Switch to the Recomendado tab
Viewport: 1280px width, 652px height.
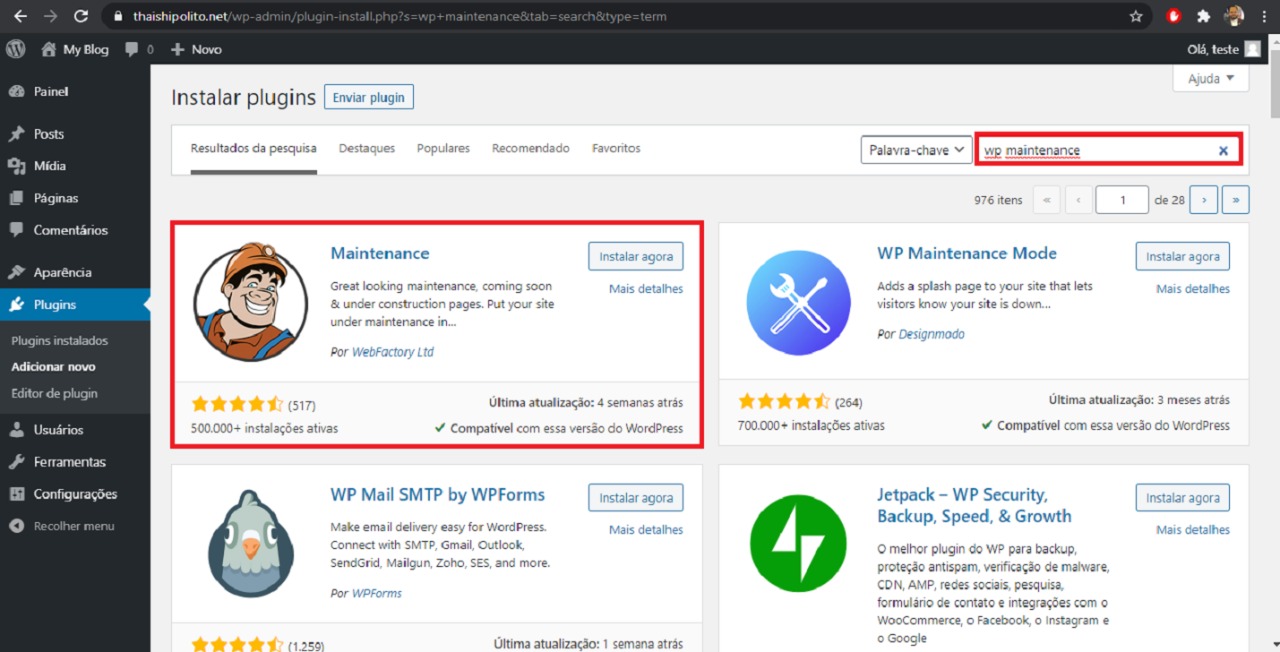click(x=531, y=149)
